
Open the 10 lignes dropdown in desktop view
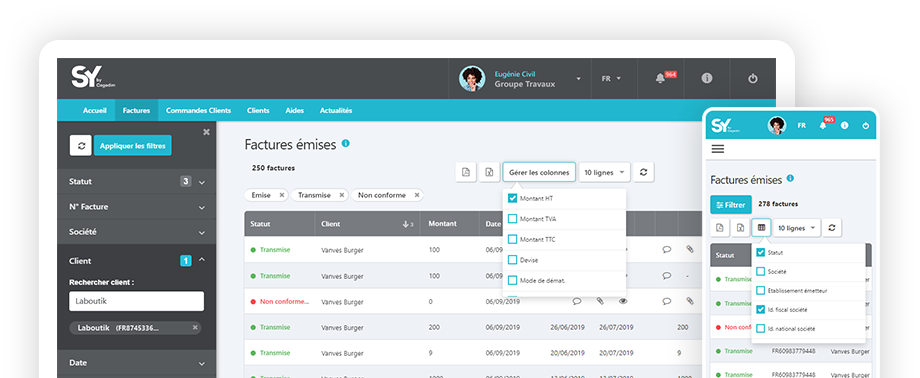pyautogui.click(x=604, y=173)
